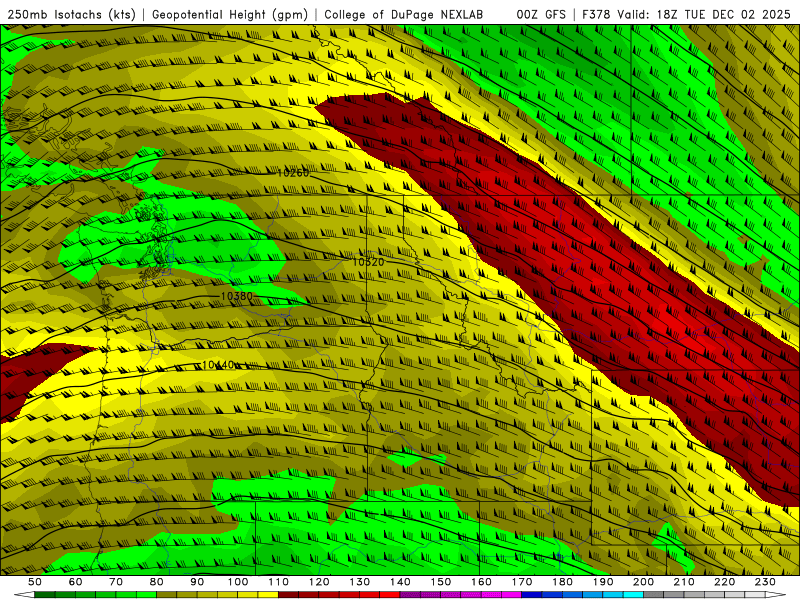Image resolution: width=800 pixels, height=600 pixels.
Task: Click the bright yellow colorbar swatch left of dark red
Action: click(x=268, y=595)
